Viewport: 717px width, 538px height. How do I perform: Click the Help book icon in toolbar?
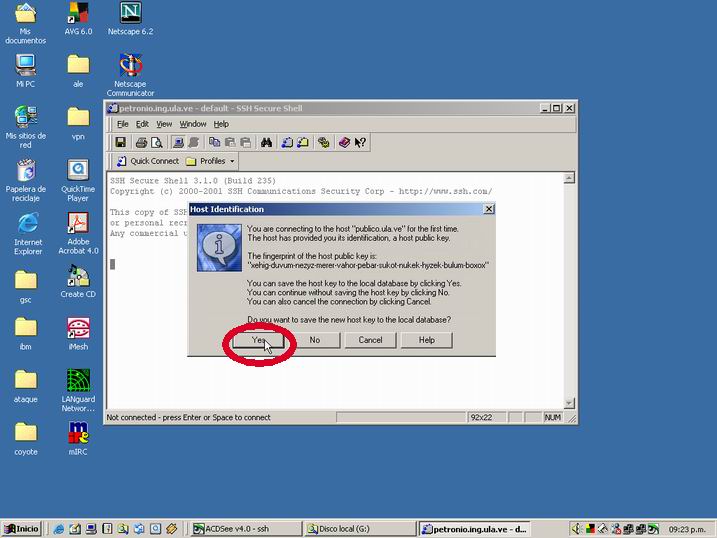point(344,143)
